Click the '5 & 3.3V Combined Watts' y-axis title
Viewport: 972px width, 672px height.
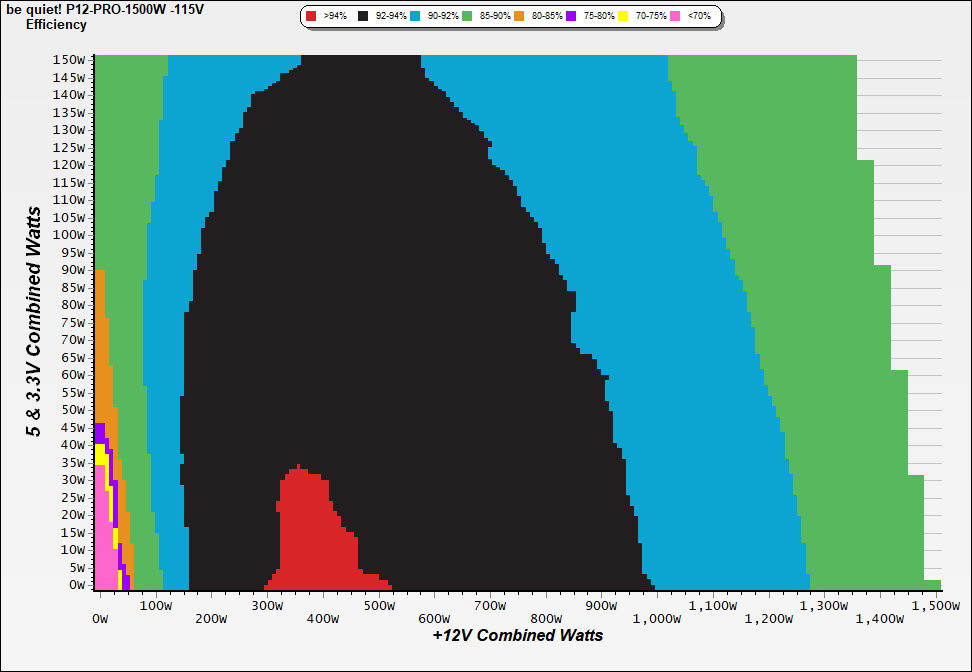(34, 320)
